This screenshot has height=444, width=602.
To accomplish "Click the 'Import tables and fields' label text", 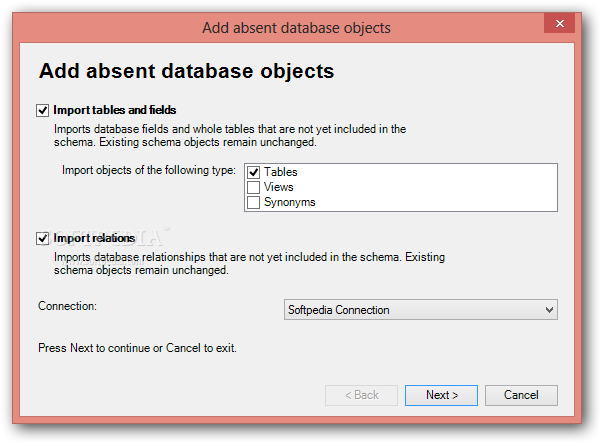I will click(x=114, y=110).
